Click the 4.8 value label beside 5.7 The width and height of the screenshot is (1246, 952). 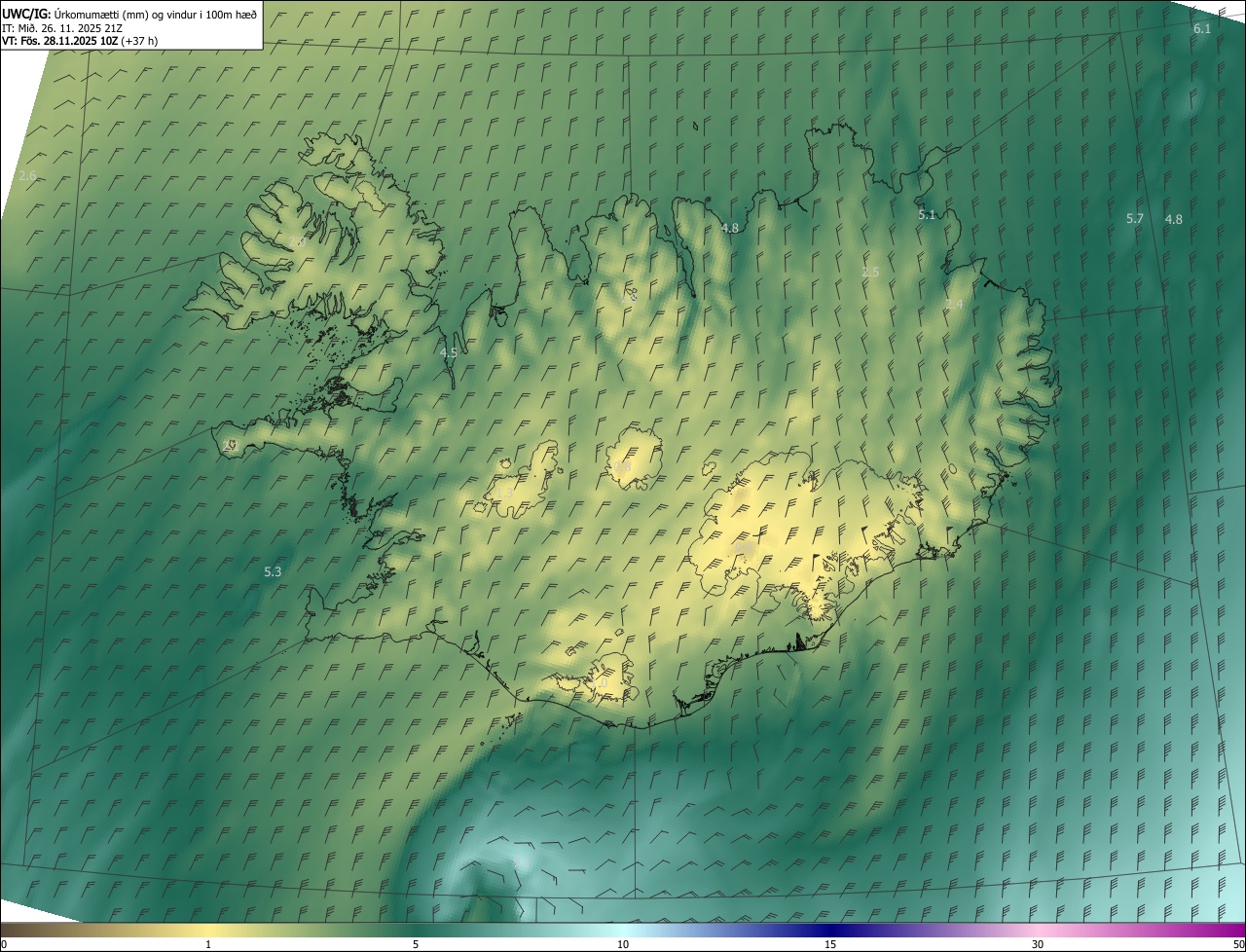click(1174, 220)
